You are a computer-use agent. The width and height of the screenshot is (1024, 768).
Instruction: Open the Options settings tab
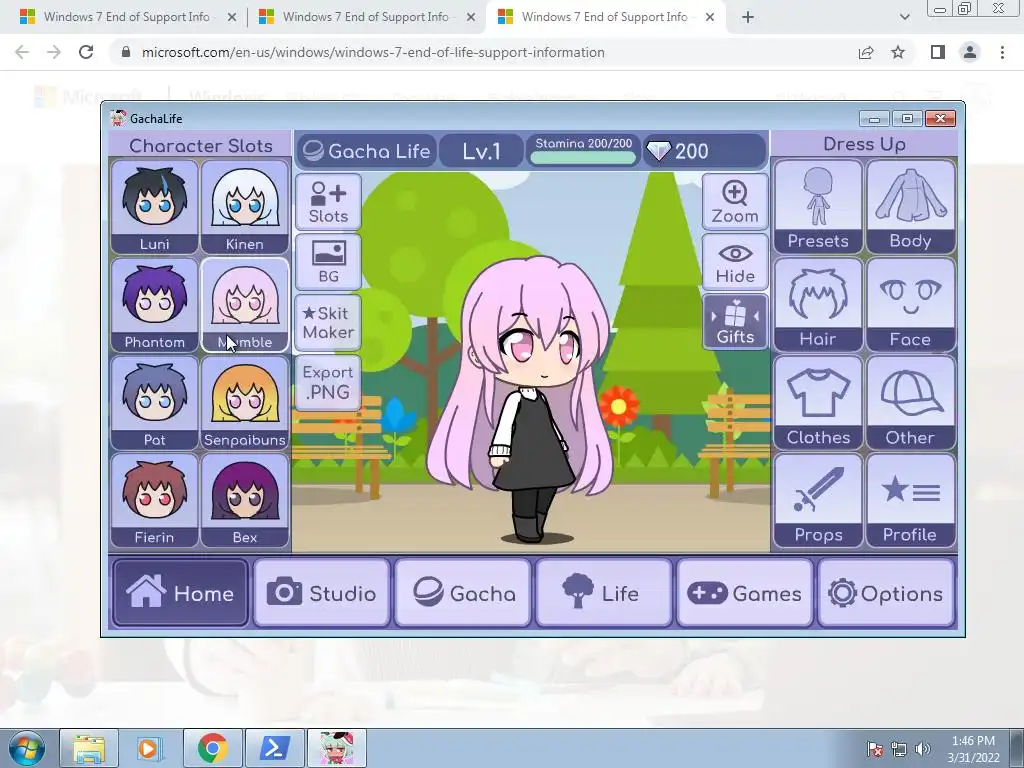coord(886,593)
